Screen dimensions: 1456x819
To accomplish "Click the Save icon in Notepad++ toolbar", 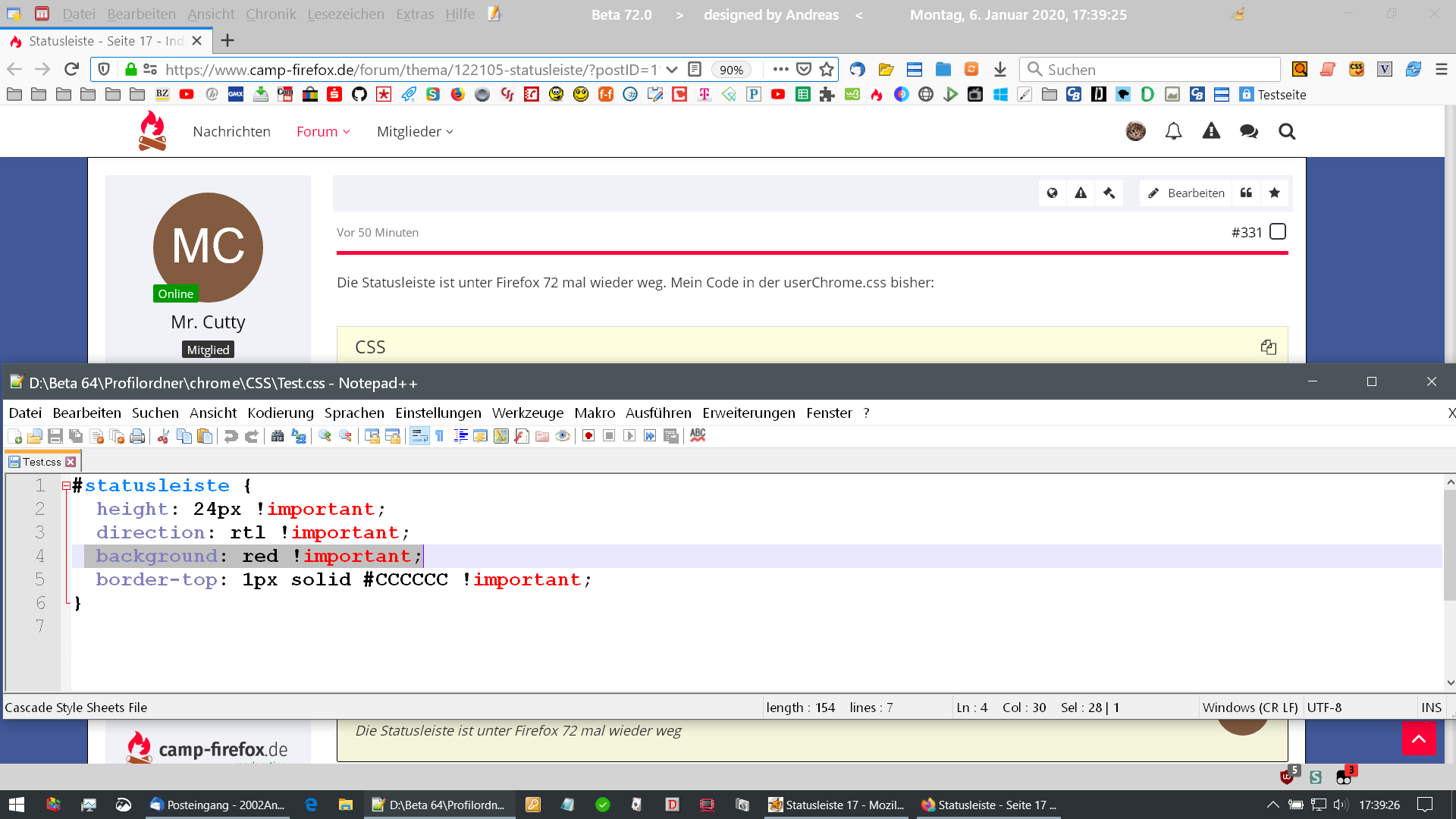I will coord(55,436).
